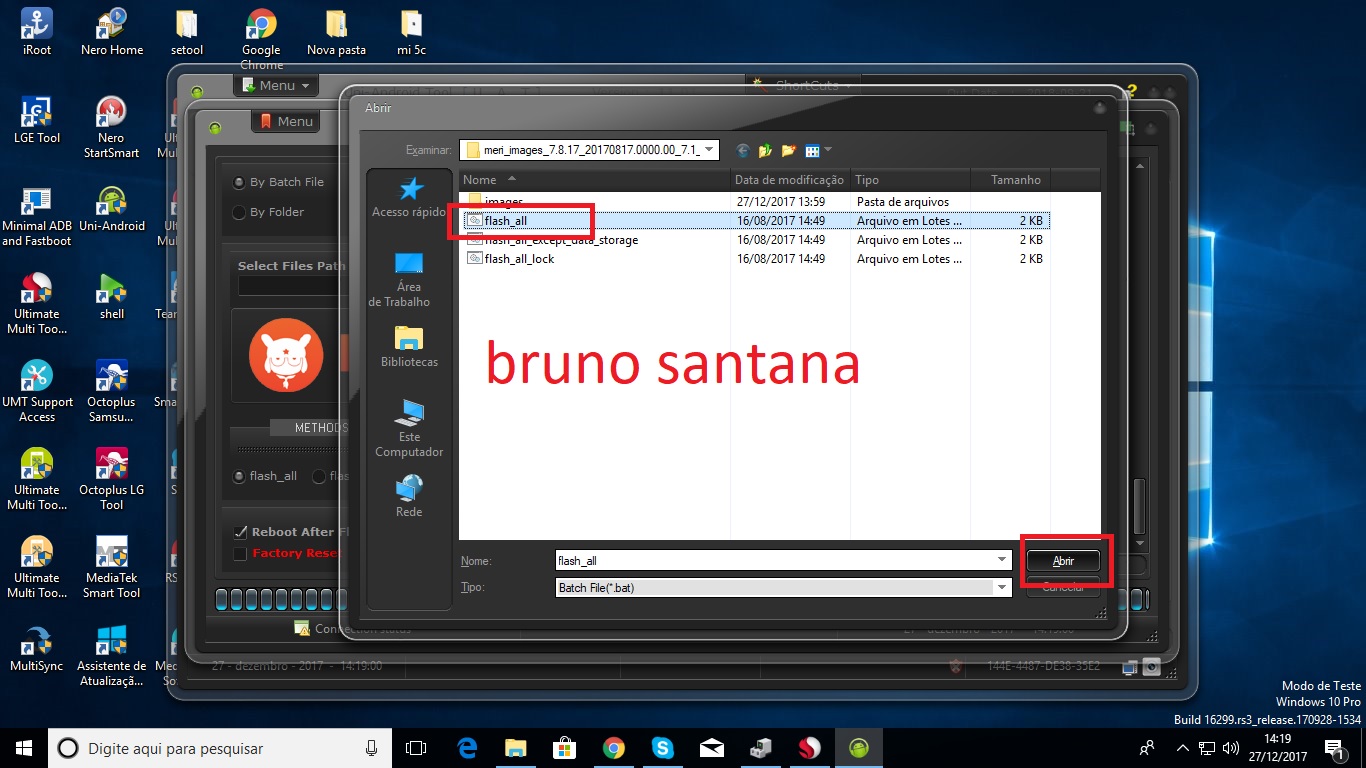This screenshot has height=768, width=1366.
Task: Click the screenshot camera icon in status bar
Action: click(x=1152, y=666)
